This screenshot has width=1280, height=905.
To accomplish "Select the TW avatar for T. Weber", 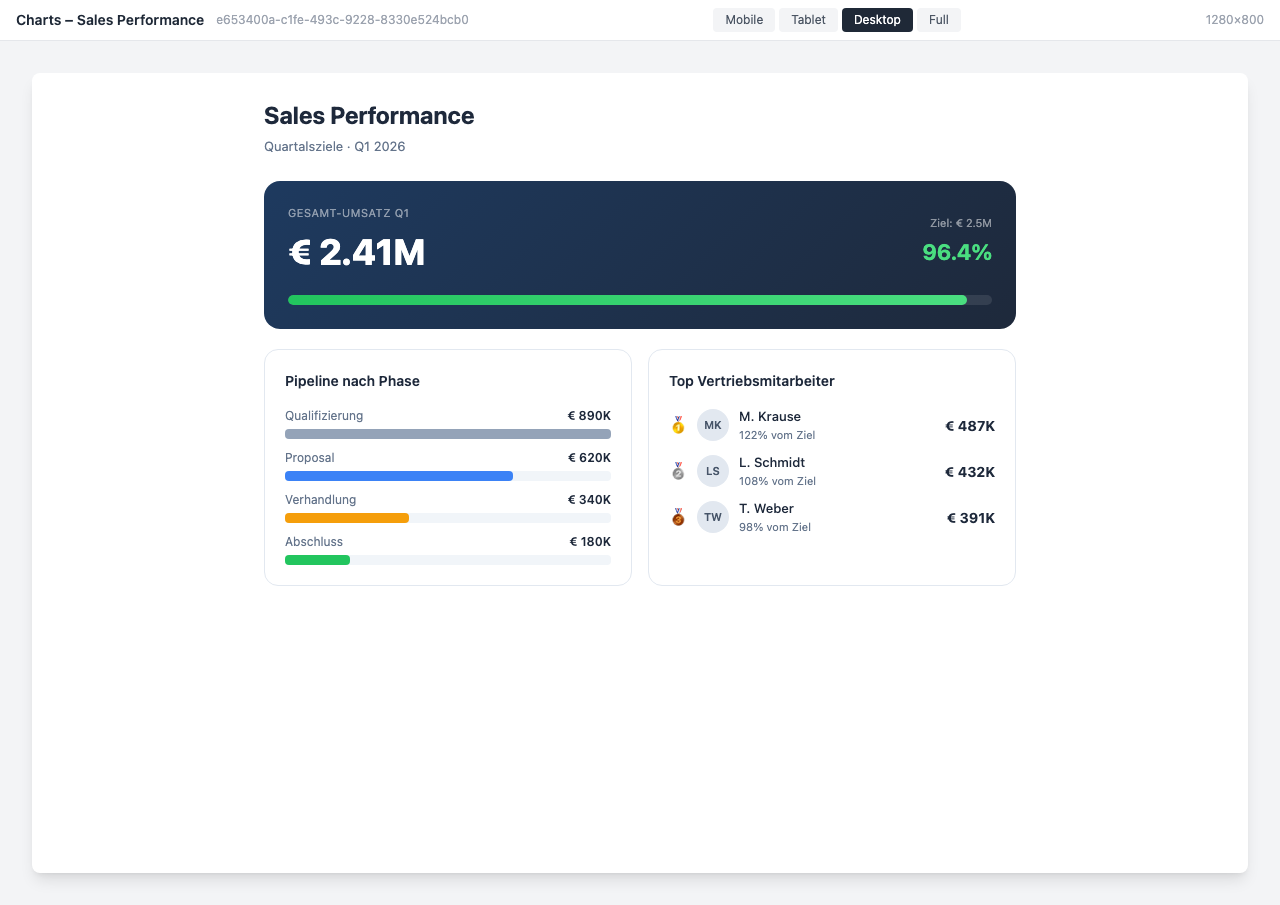I will pyautogui.click(x=712, y=516).
